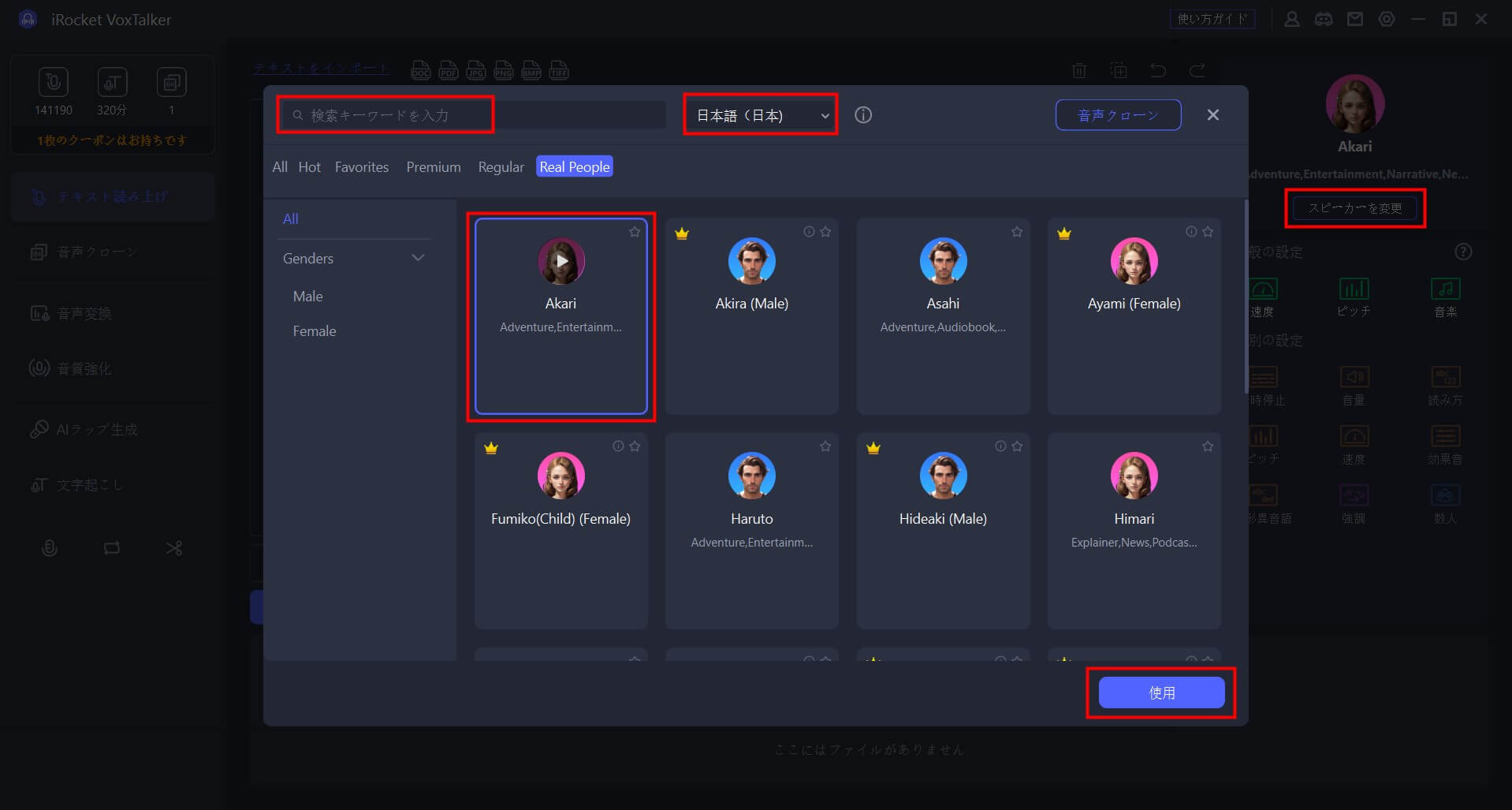Select the Akira (Male) voice card
Viewport: 1512px width, 810px height.
pyautogui.click(x=752, y=316)
